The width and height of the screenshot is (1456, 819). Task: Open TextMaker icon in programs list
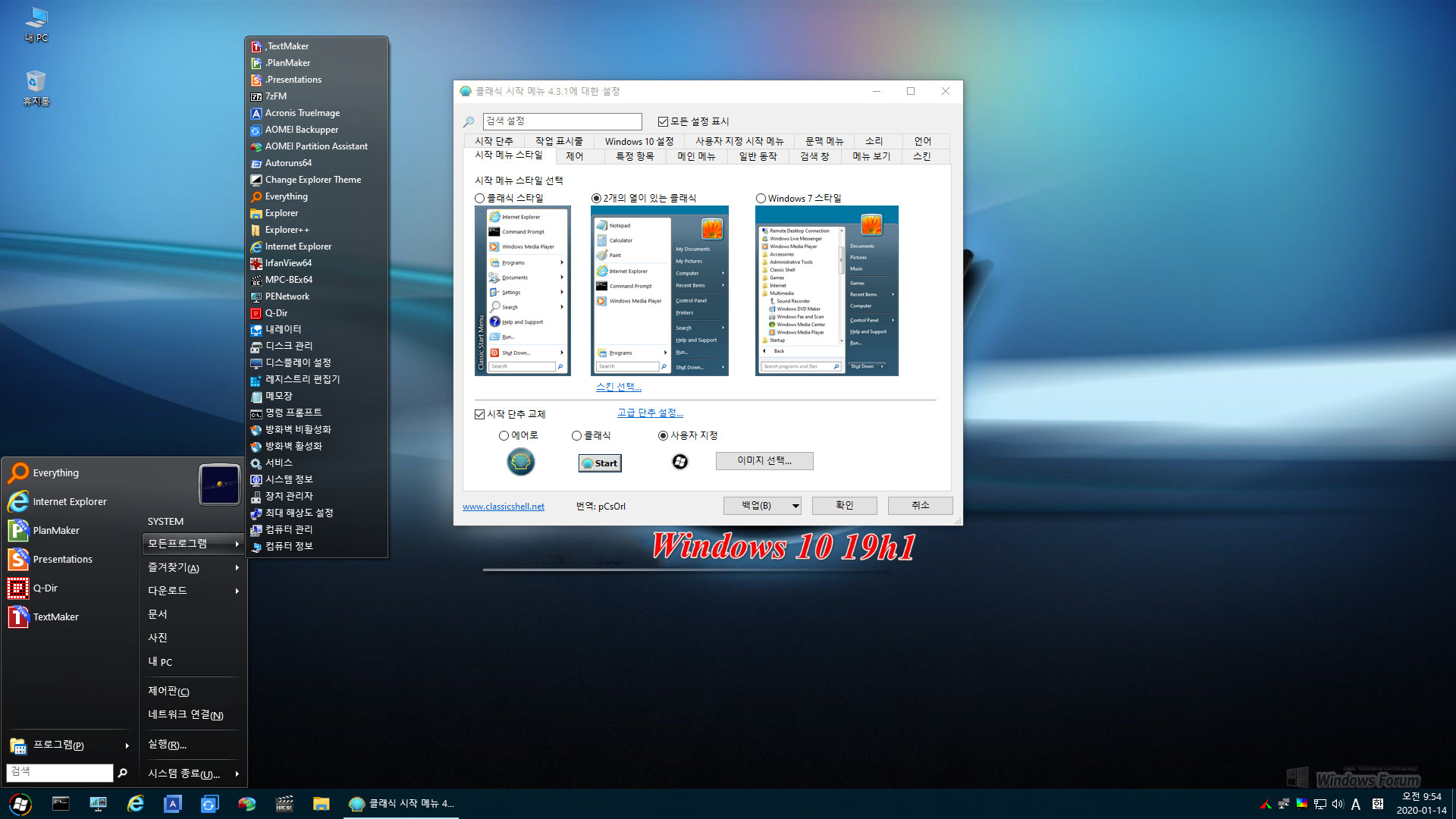pos(256,46)
